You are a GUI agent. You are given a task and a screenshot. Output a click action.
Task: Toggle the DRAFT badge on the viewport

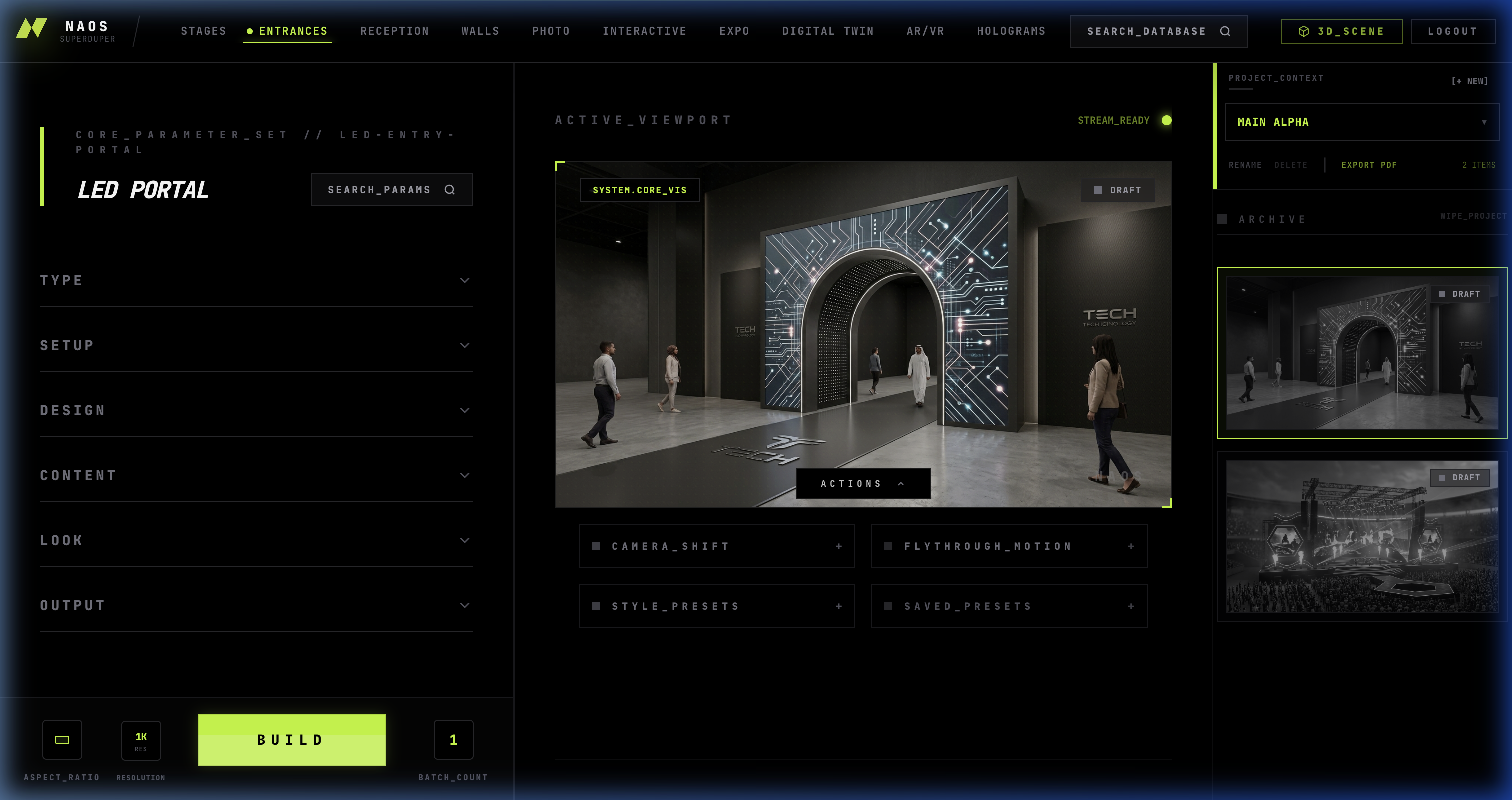1117,190
